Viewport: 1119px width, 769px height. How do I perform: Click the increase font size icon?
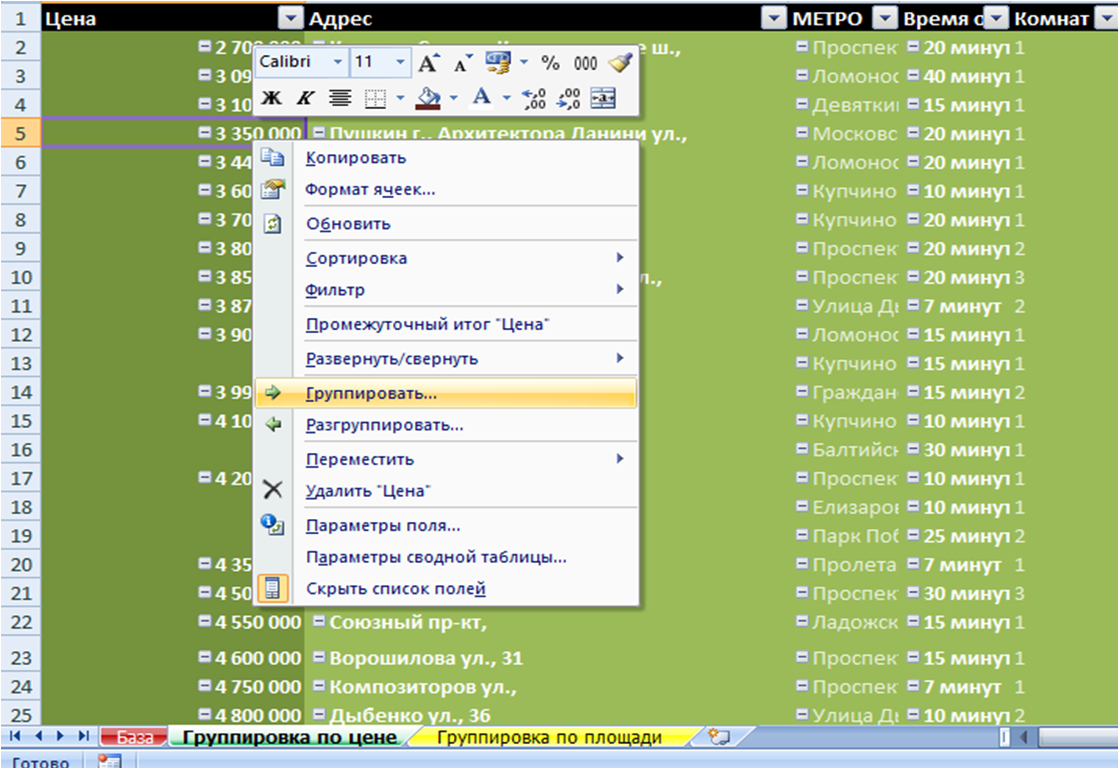click(428, 63)
